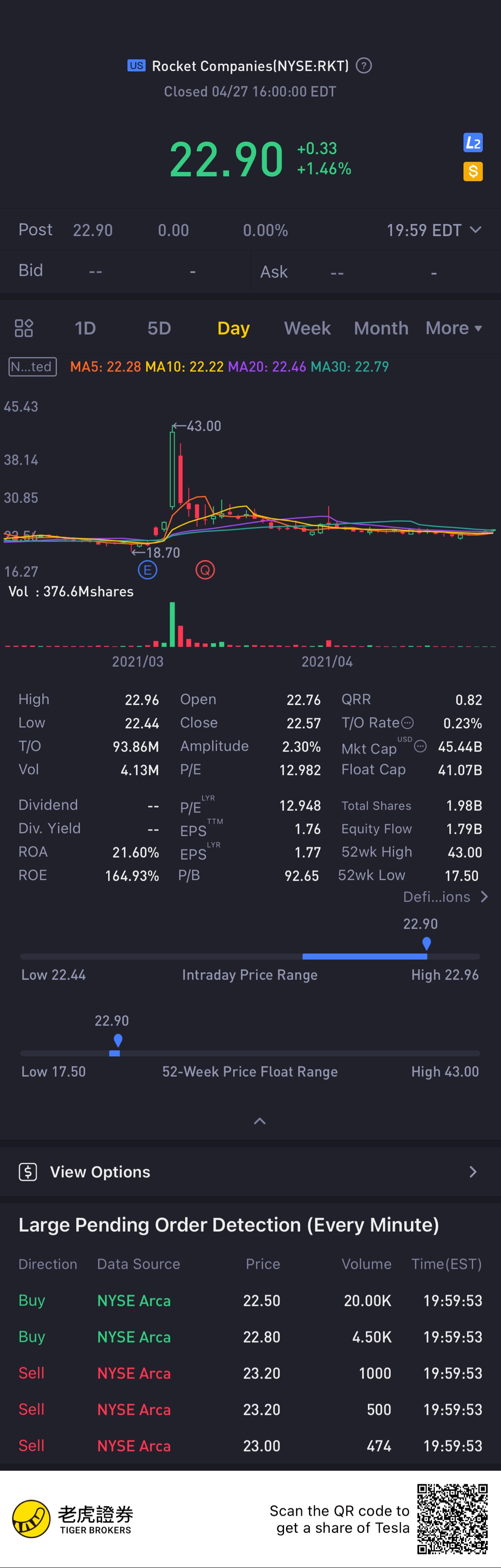This screenshot has width=501, height=1568.
Task: Open the chart layout grid icon
Action: pos(24,328)
